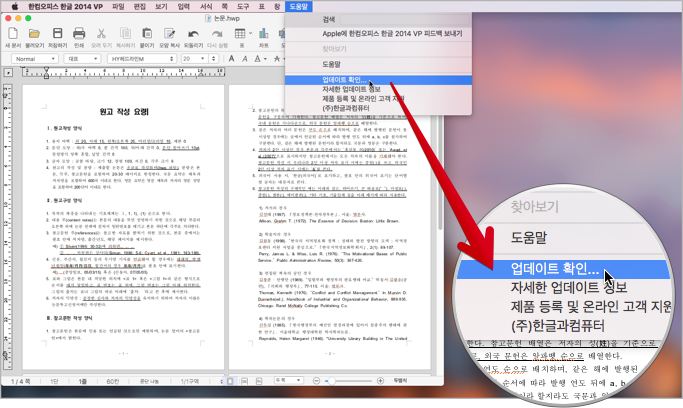Open the 한컴오피스 한글 2014 VP app menu

point(65,6)
